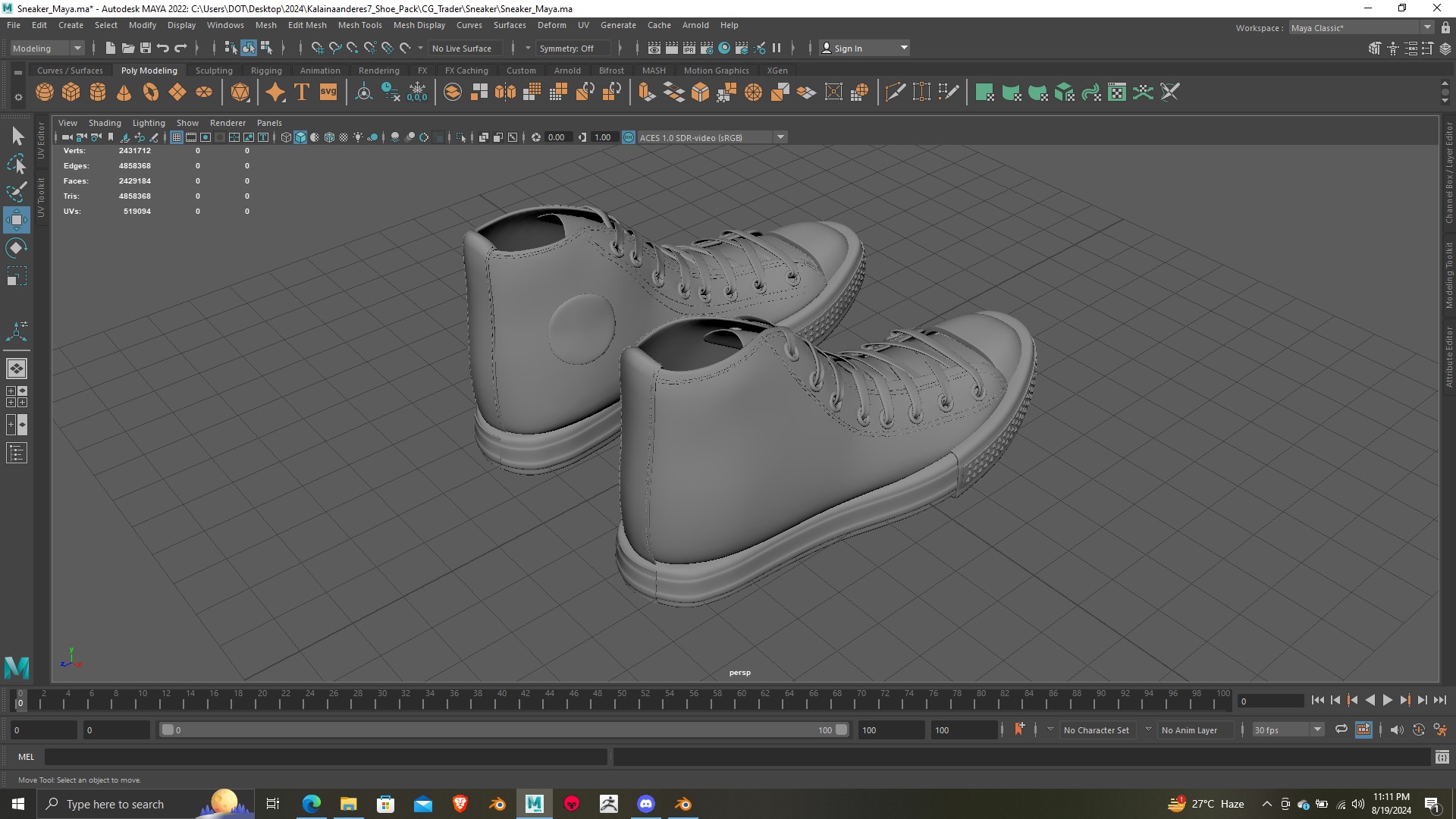
Task: Click the Undo arrow icon
Action: (x=163, y=48)
